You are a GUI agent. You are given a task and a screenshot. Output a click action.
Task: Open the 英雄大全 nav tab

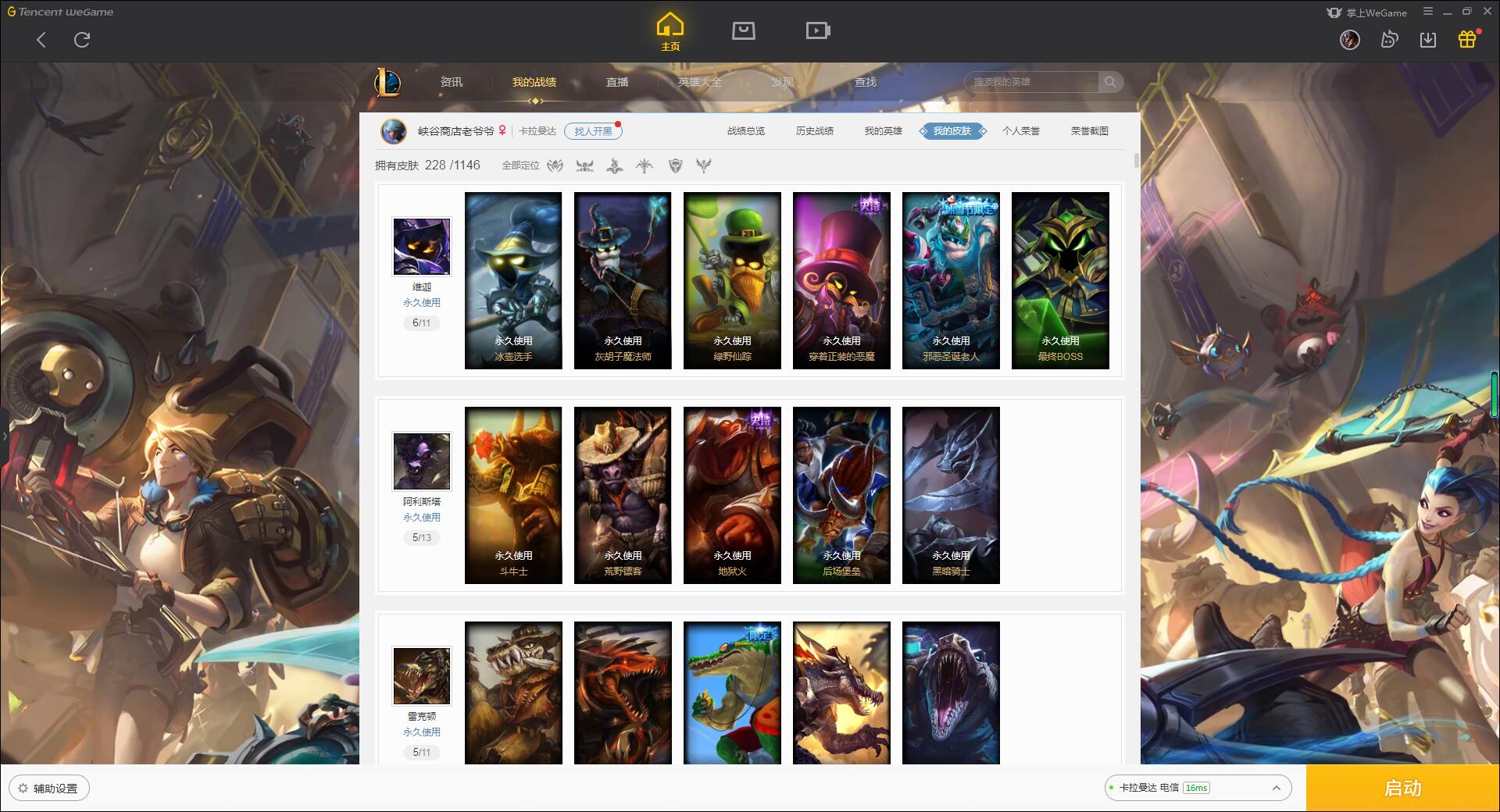700,82
